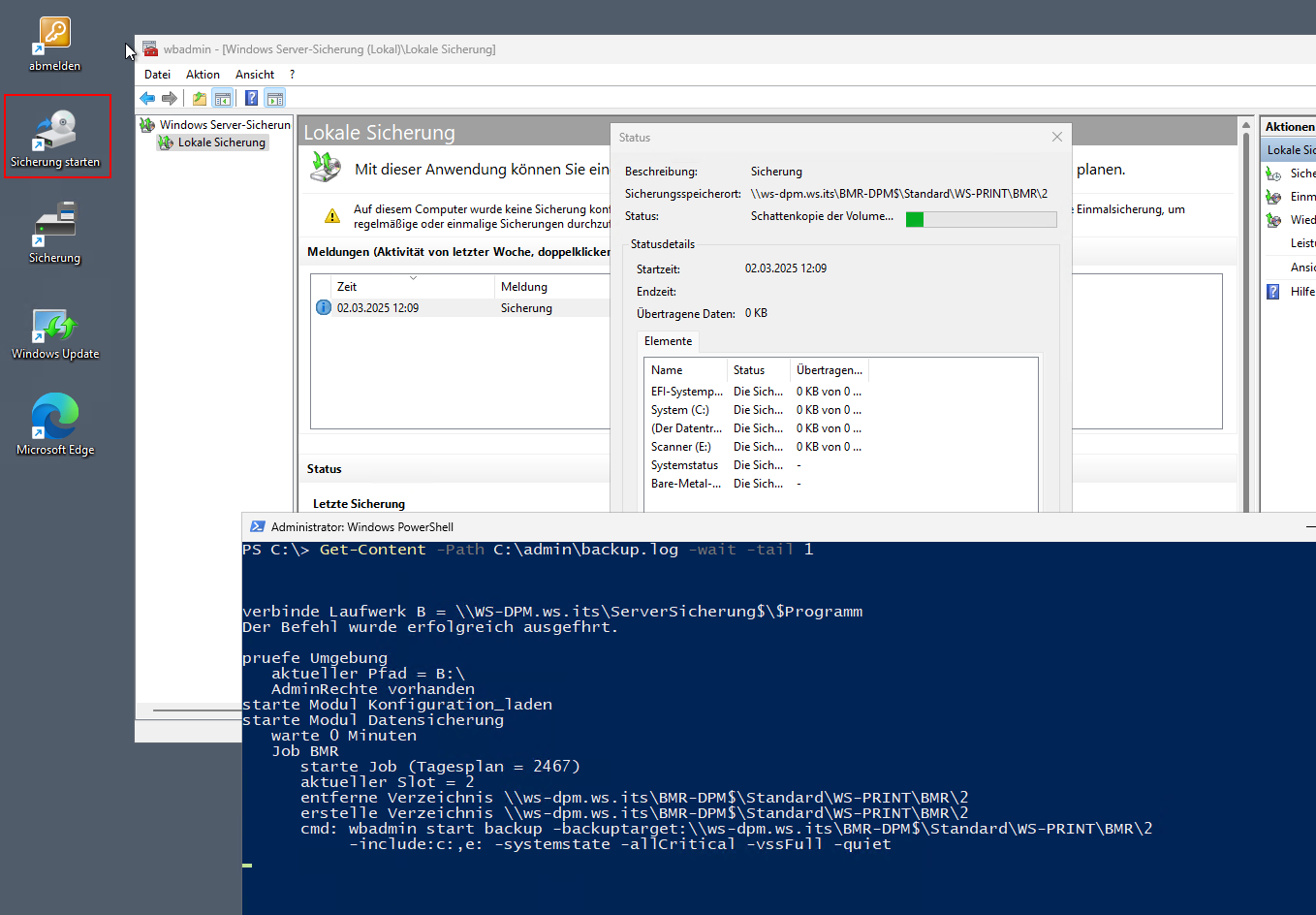Click the Meldung column header

[x=552, y=287]
